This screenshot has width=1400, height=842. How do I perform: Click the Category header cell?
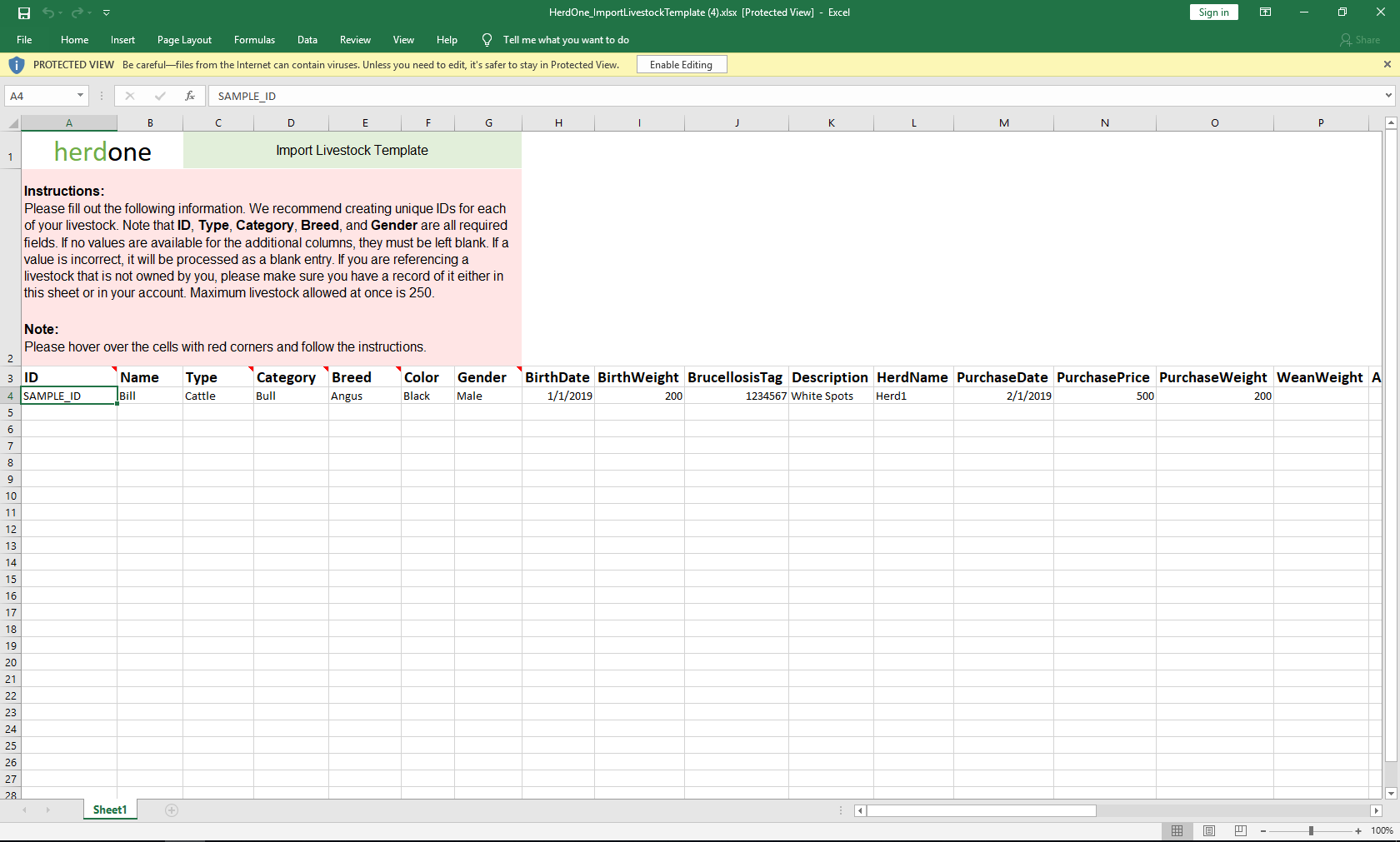click(x=291, y=377)
